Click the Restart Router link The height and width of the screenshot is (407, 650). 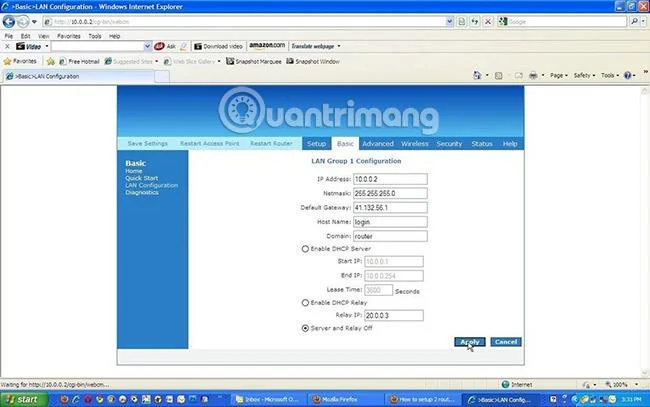pyautogui.click(x=271, y=143)
